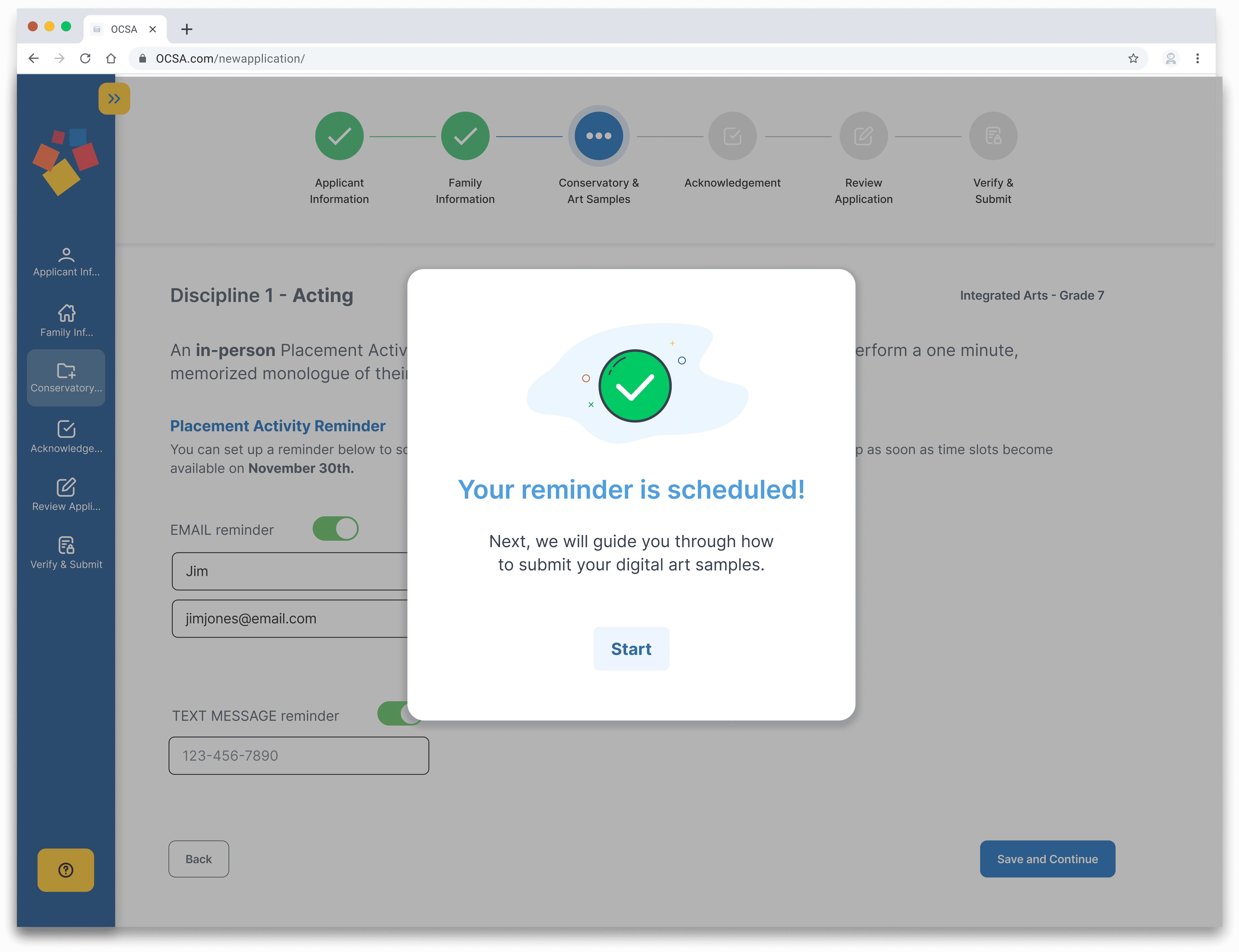Click the Family Information completed step circle

pos(465,136)
